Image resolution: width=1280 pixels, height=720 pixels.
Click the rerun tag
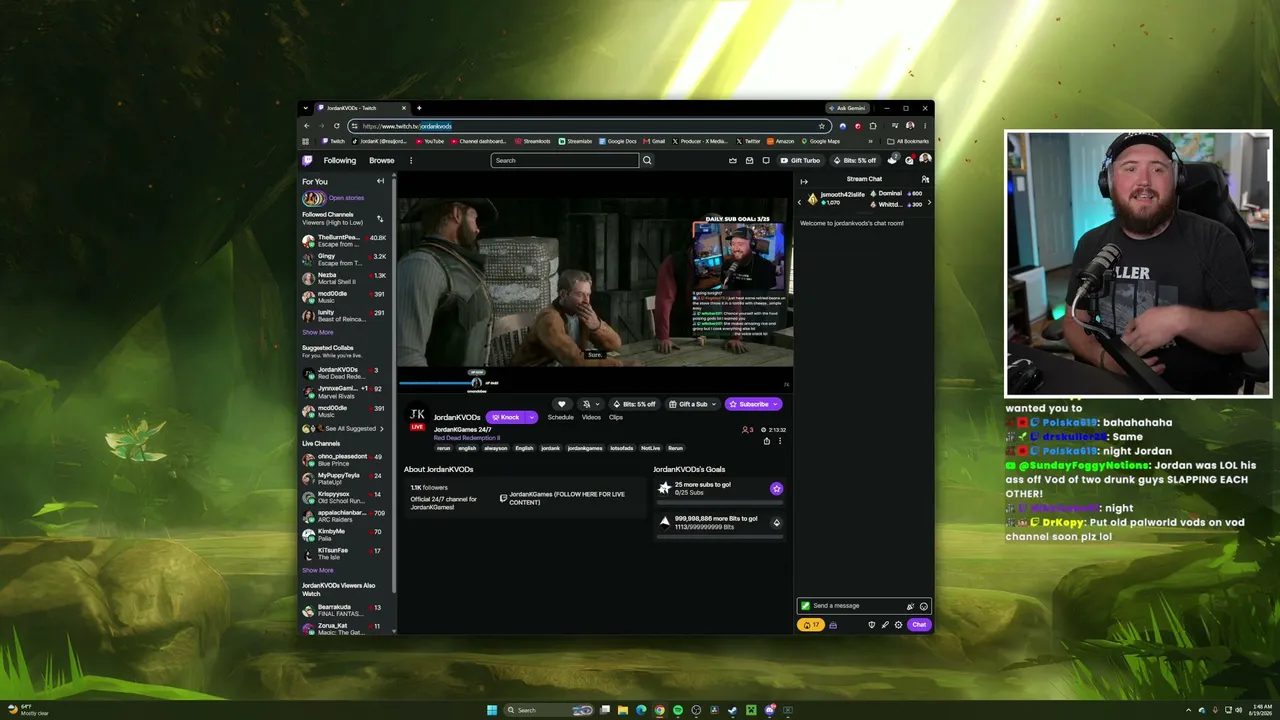[444, 448]
